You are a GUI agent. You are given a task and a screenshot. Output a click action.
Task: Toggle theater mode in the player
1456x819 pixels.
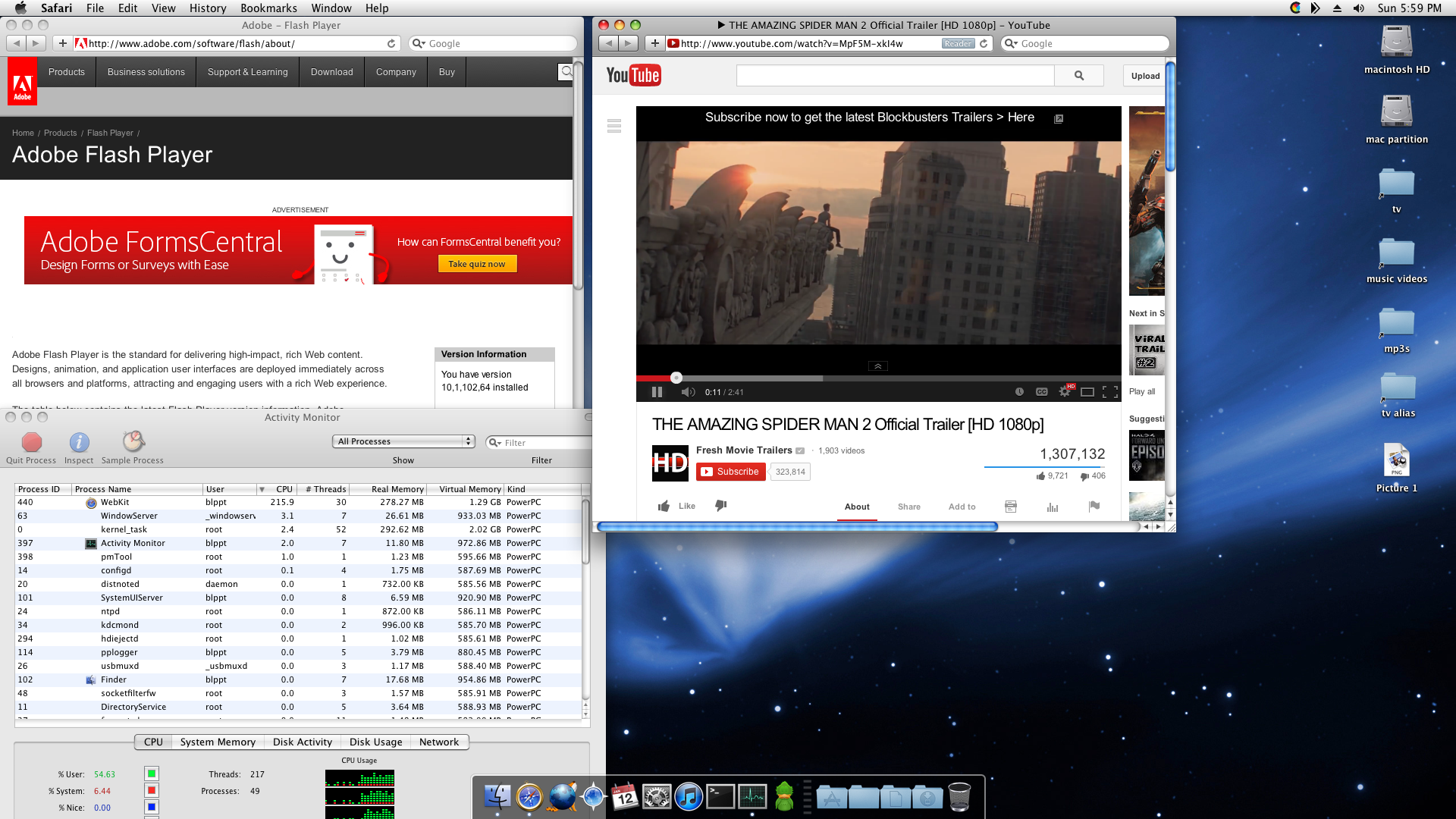1087,392
